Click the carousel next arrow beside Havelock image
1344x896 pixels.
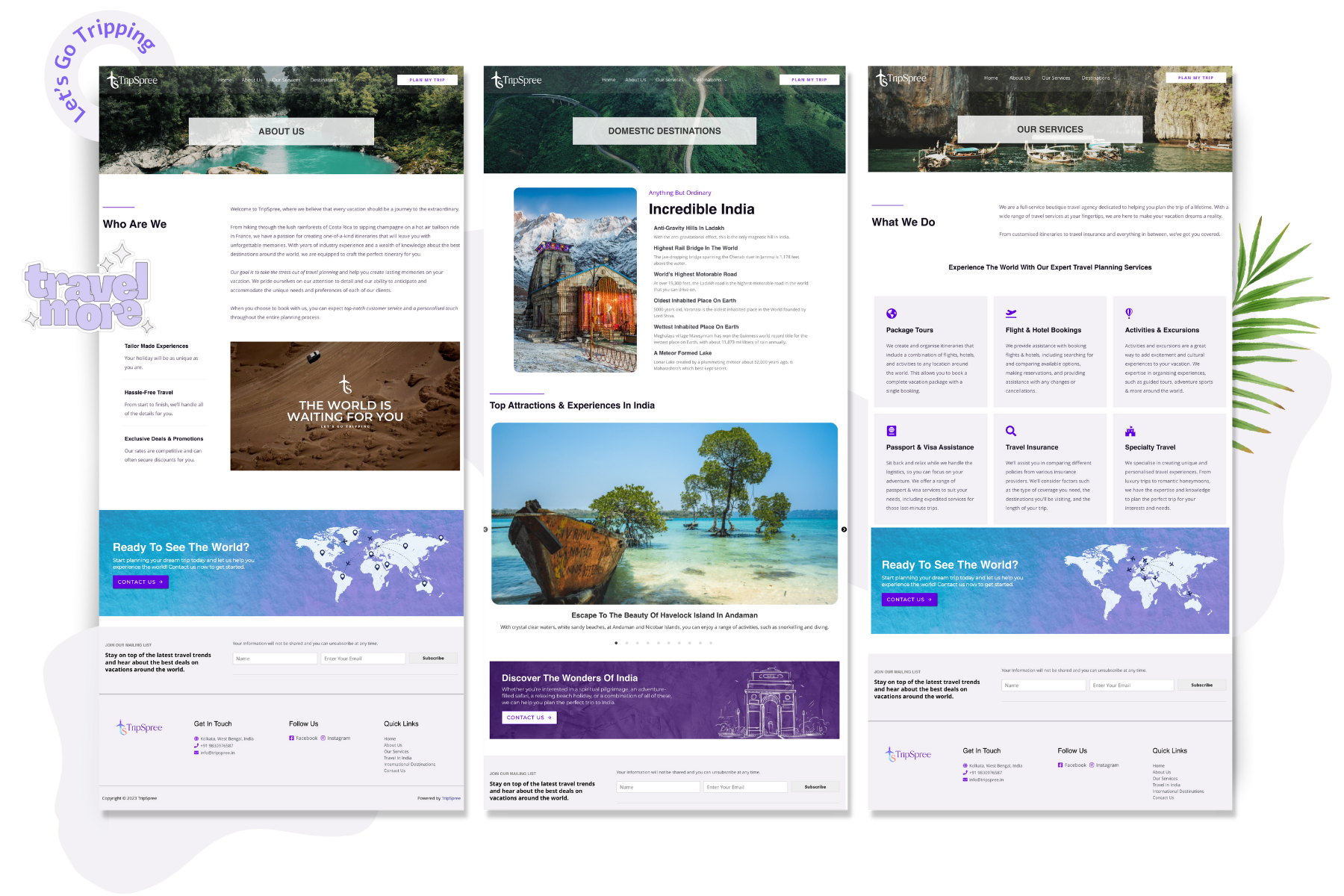(x=844, y=529)
